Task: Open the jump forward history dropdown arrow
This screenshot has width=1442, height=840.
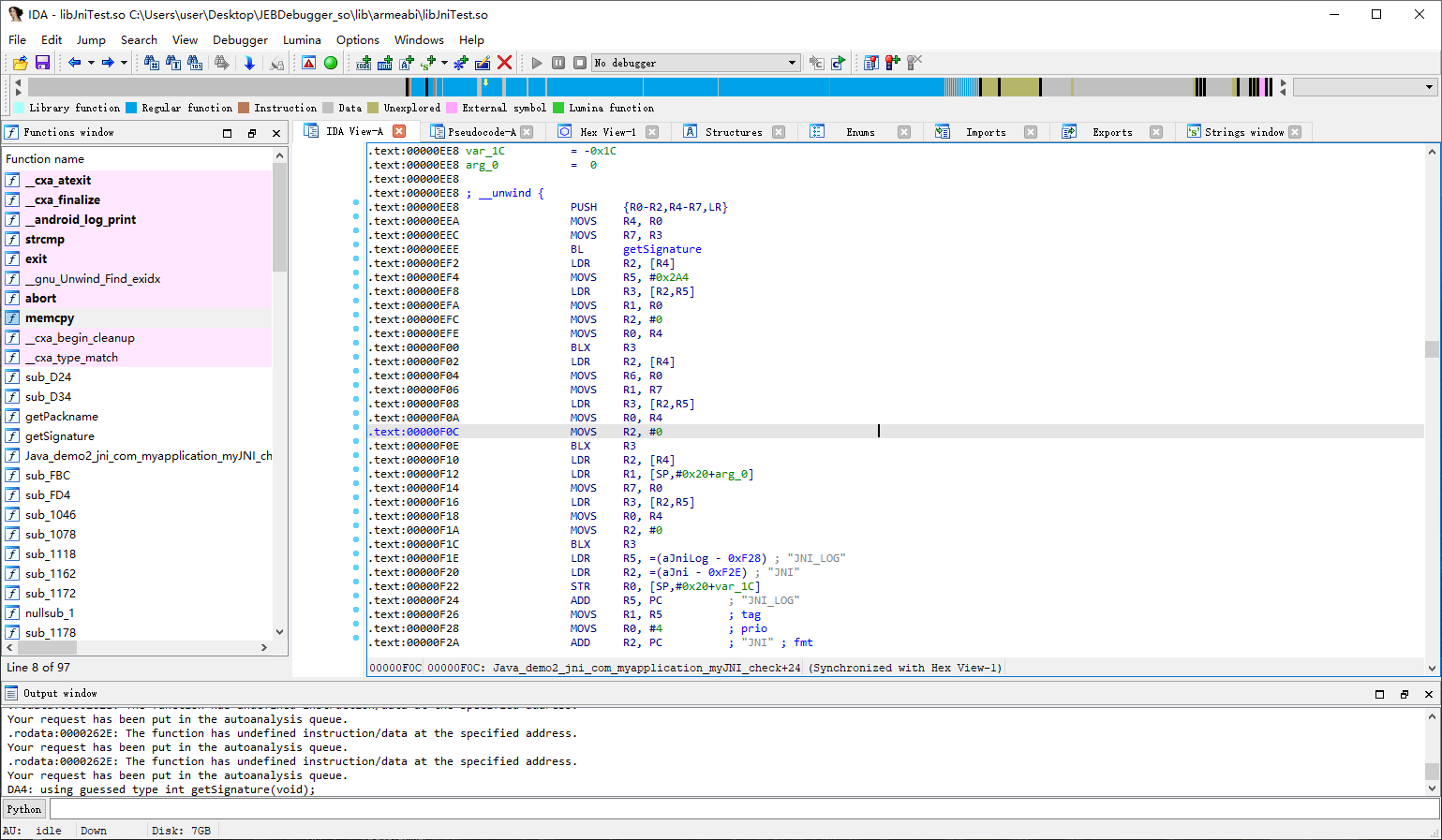Action: [124, 63]
